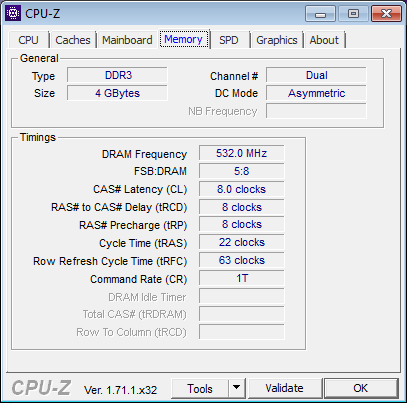Show the Graphics tab

pyautogui.click(x=277, y=40)
